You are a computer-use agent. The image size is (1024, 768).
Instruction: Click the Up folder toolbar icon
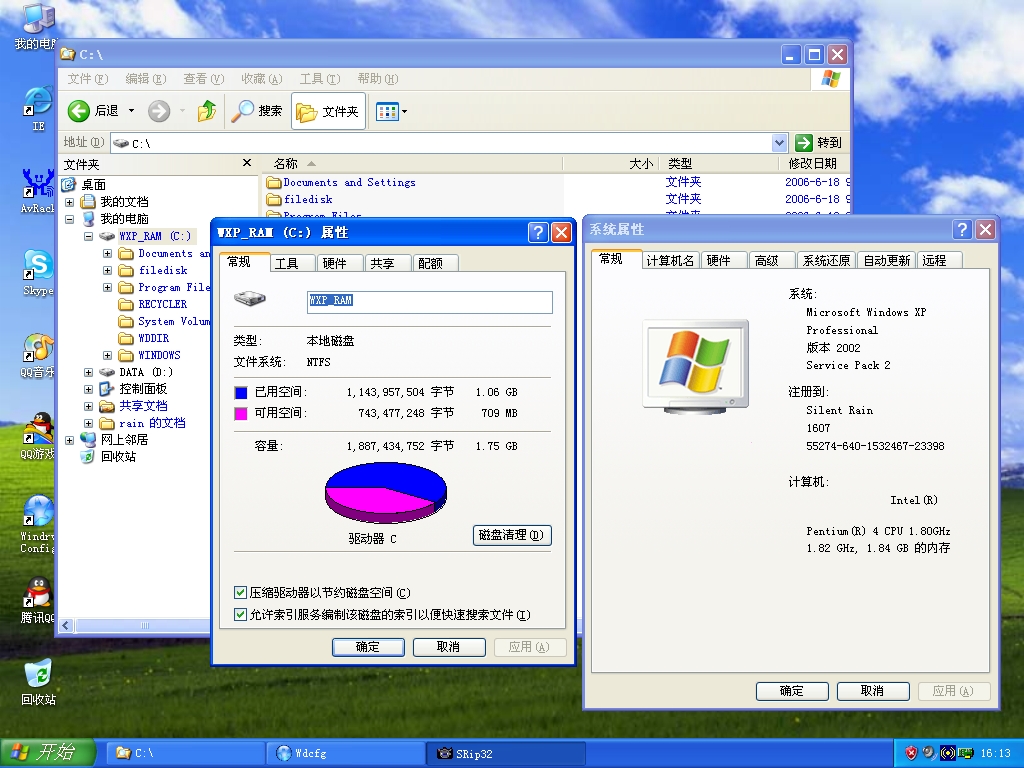point(207,111)
